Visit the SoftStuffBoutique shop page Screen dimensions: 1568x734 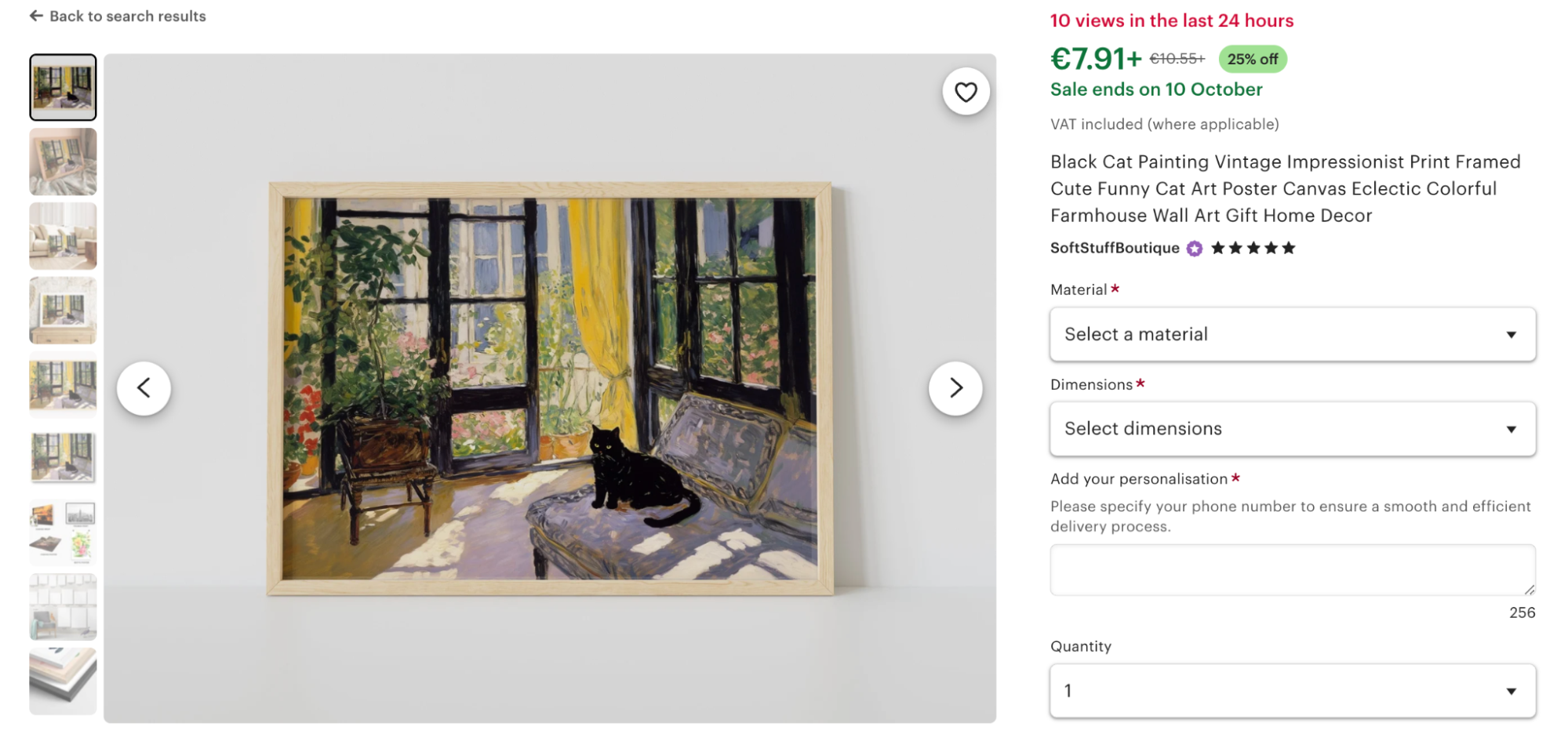pos(1115,248)
